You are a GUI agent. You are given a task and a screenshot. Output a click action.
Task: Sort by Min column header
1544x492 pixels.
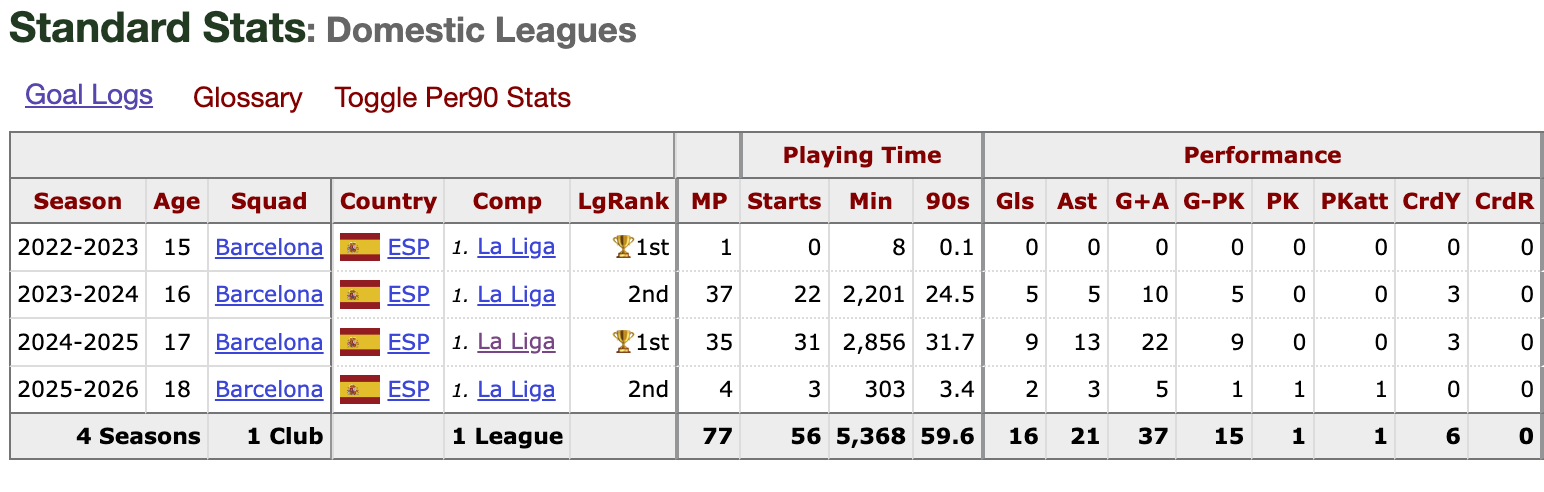click(x=870, y=201)
